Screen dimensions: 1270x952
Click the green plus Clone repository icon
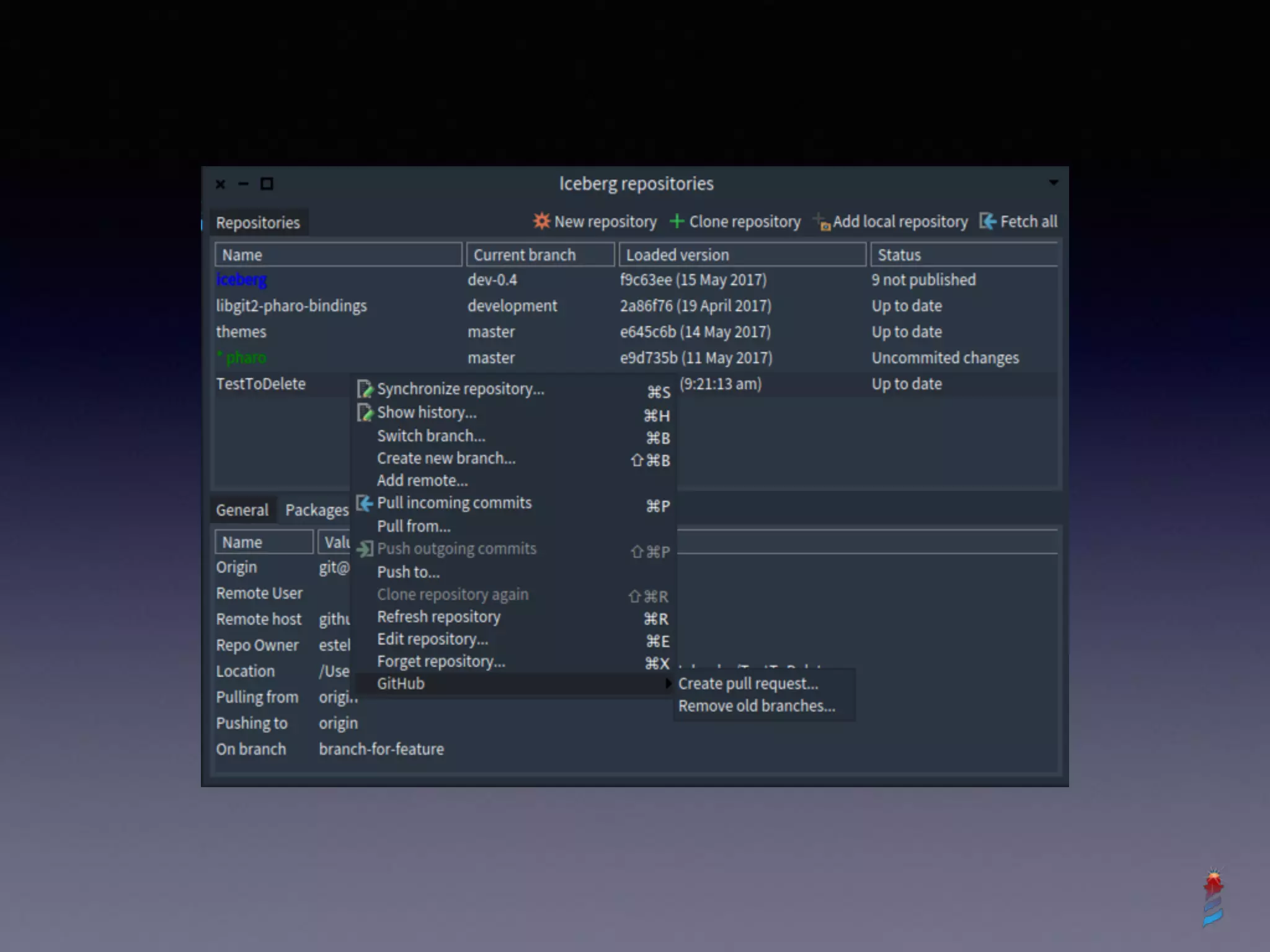[x=677, y=221]
